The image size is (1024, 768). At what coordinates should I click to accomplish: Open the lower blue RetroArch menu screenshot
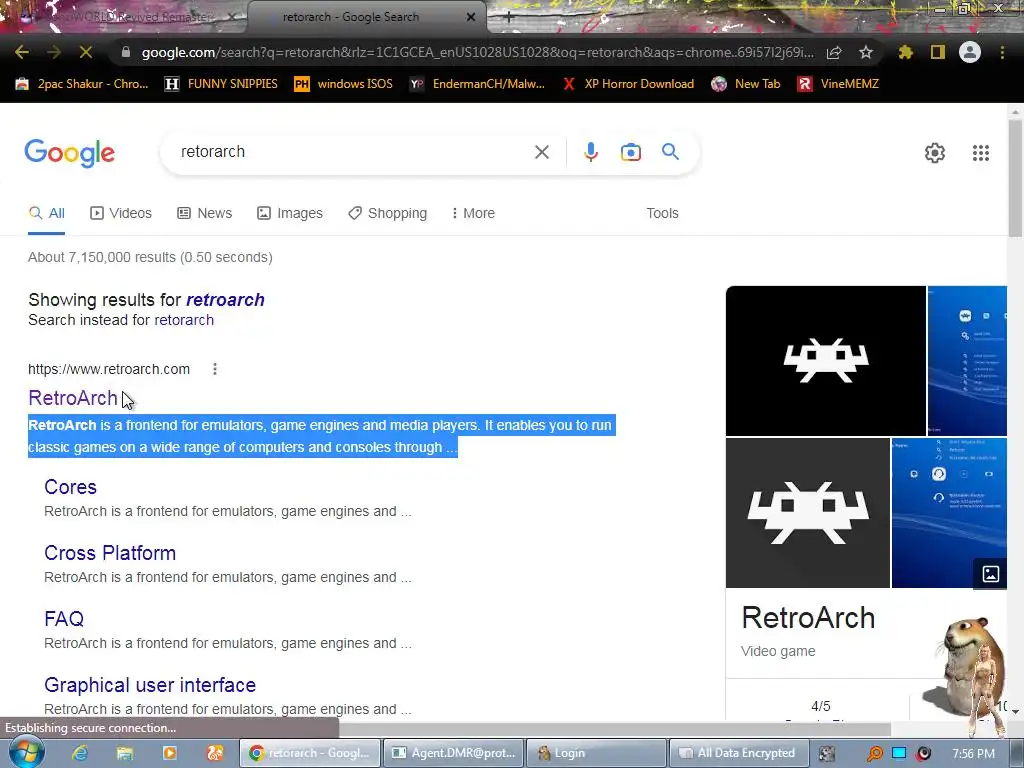pos(949,513)
